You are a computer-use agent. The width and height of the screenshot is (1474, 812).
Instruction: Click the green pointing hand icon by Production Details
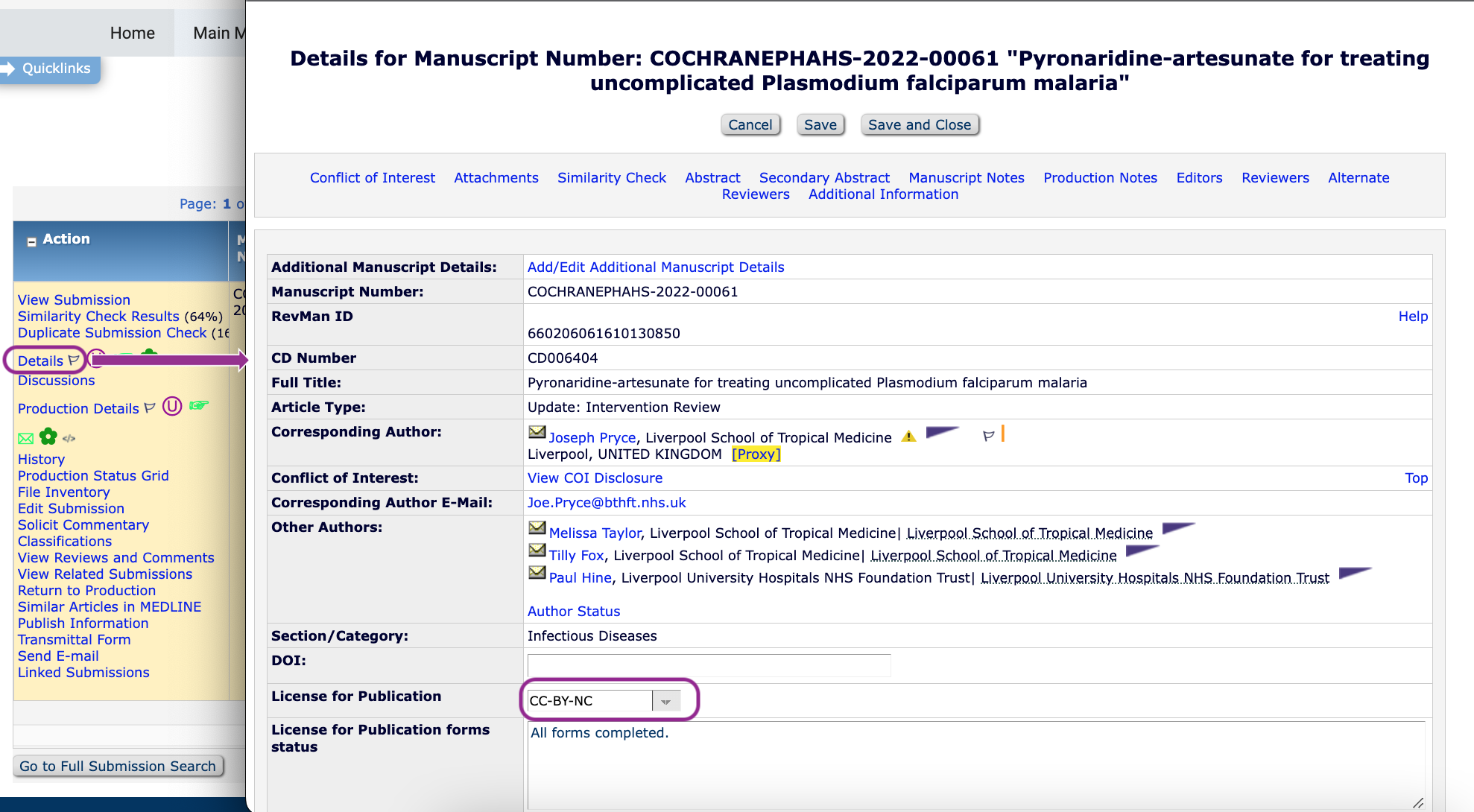pyautogui.click(x=199, y=405)
